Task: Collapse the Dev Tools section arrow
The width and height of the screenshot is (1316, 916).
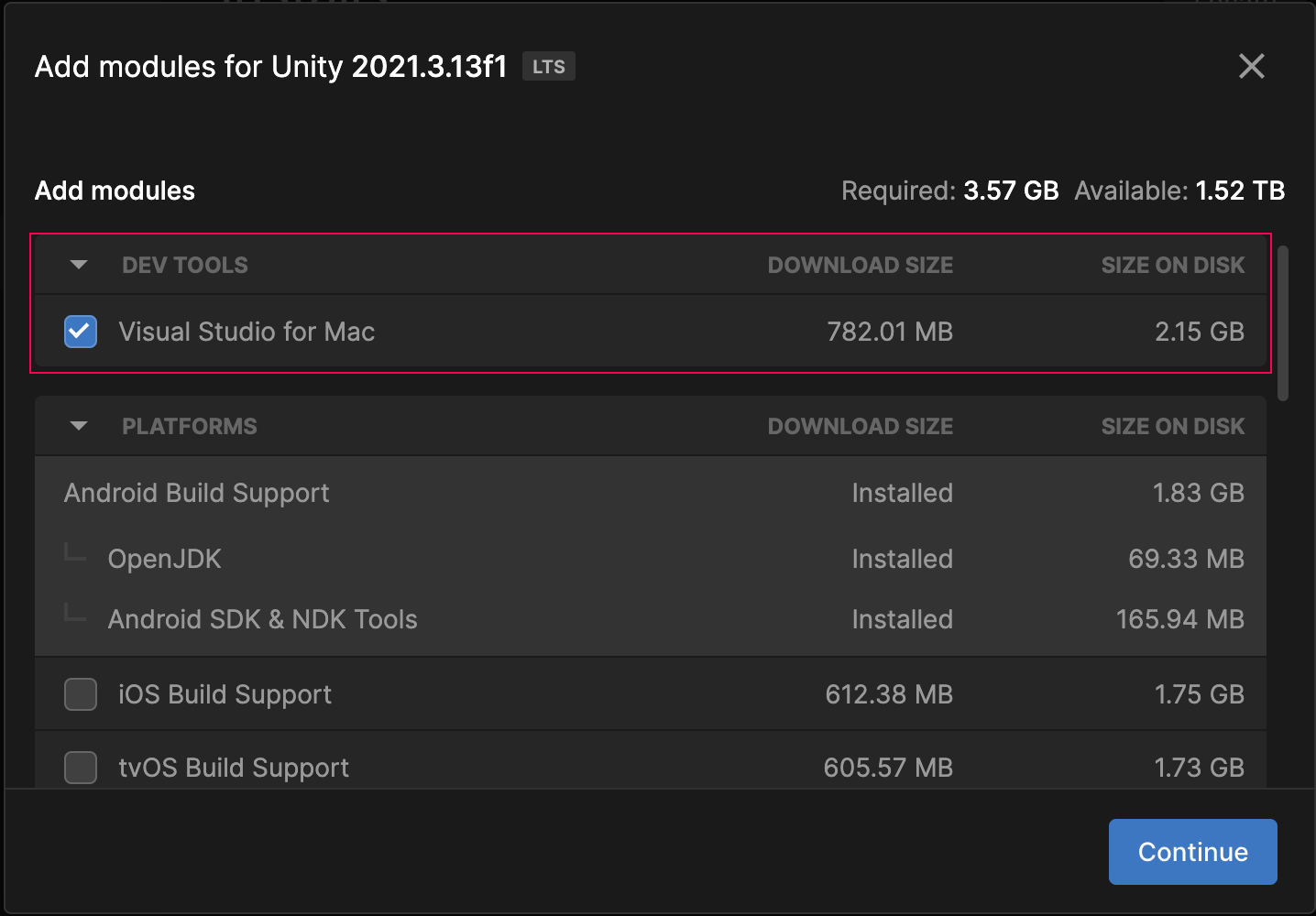Action: pyautogui.click(x=79, y=265)
